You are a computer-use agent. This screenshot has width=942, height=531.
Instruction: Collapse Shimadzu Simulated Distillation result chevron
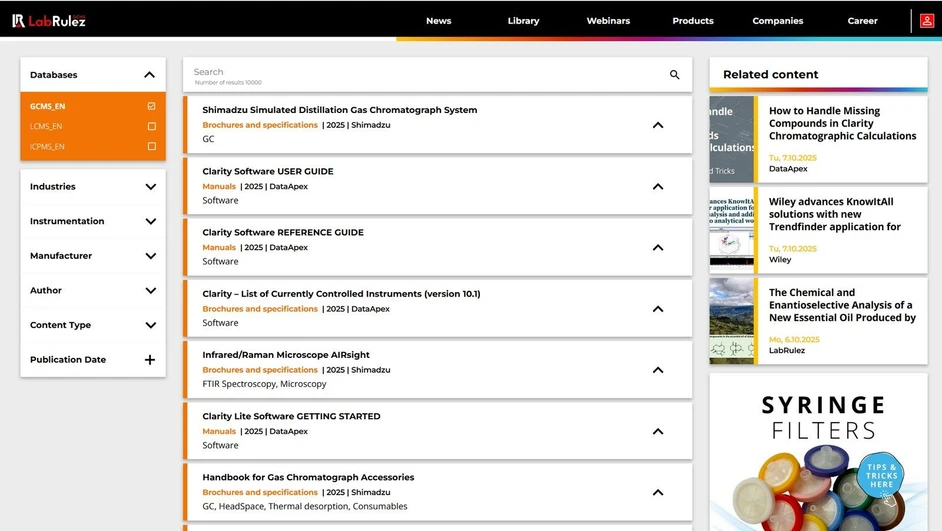point(657,125)
